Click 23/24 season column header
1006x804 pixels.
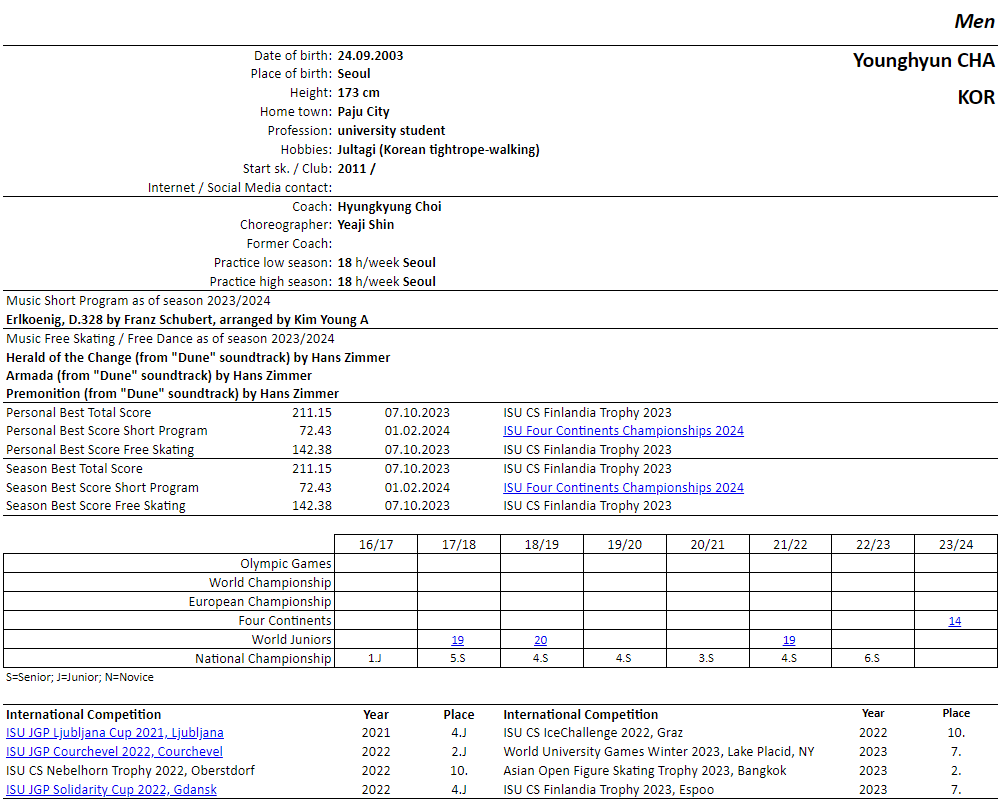click(x=956, y=545)
